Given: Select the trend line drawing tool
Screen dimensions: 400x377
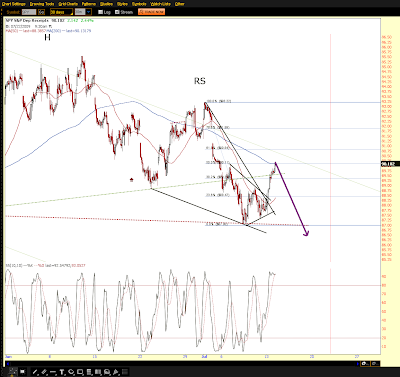Looking at the screenshot, I should coord(35,372).
